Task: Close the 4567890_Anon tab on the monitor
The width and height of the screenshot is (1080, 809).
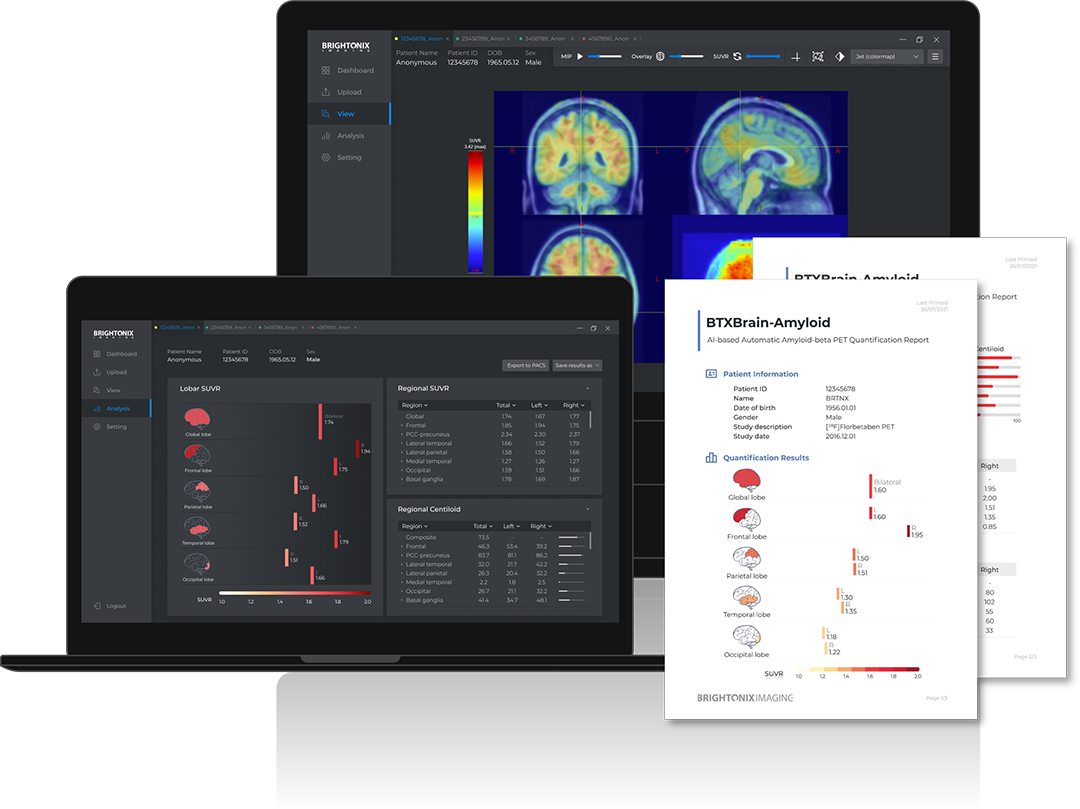Action: point(635,39)
